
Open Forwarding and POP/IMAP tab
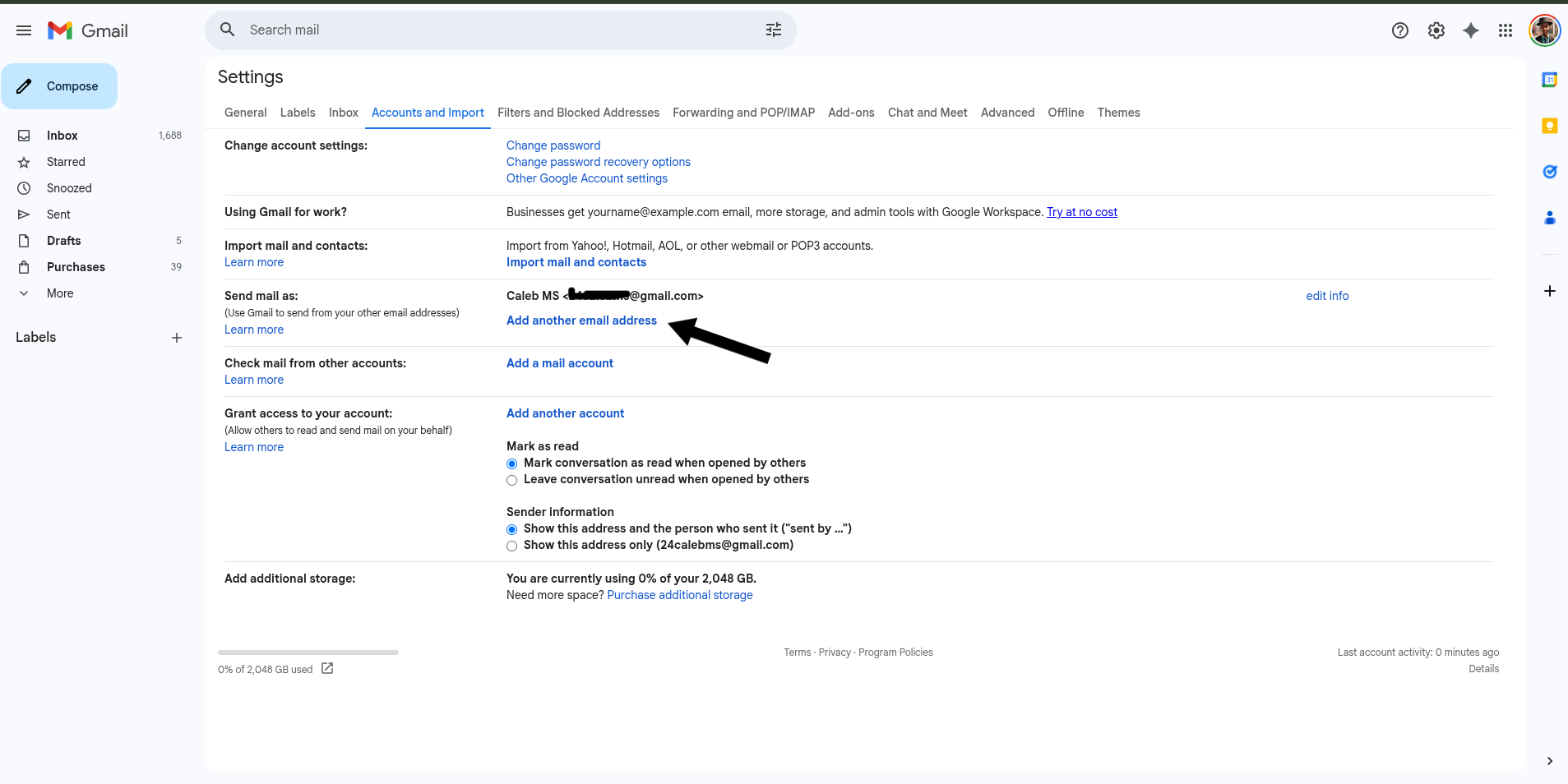tap(743, 113)
